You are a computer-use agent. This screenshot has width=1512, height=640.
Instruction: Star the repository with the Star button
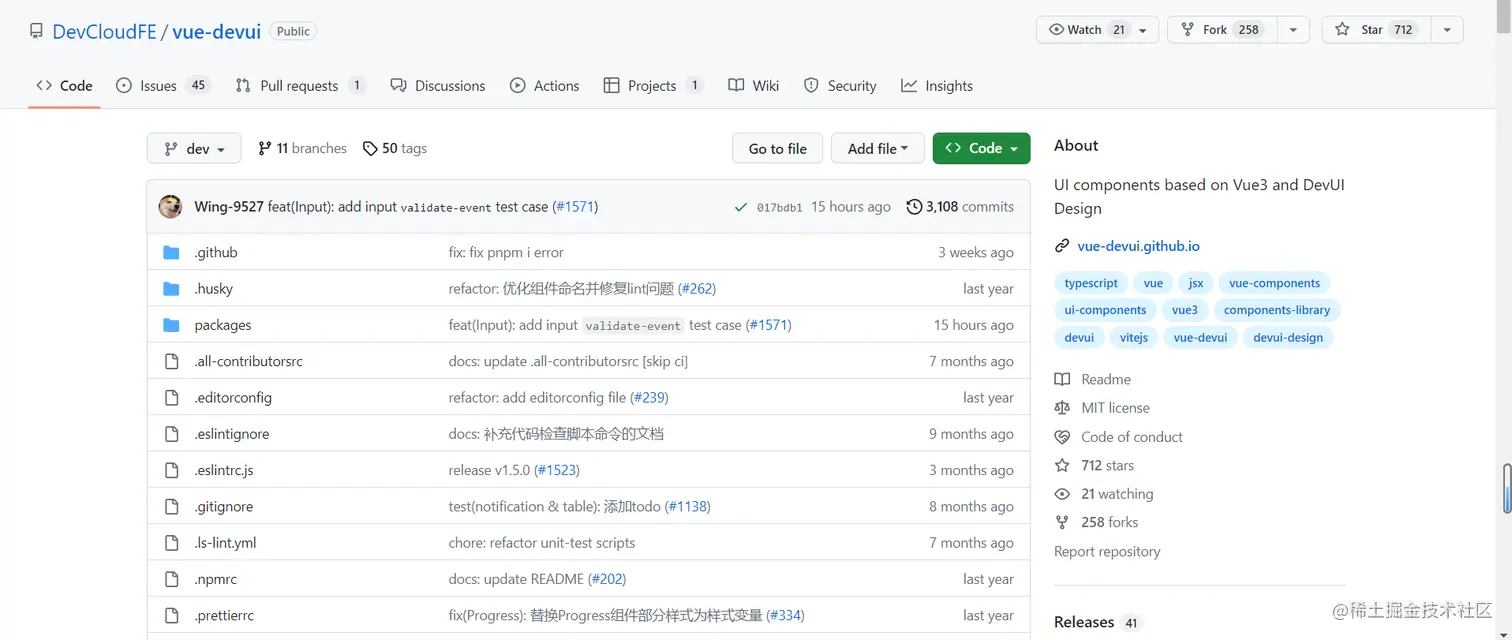[x=1376, y=30]
